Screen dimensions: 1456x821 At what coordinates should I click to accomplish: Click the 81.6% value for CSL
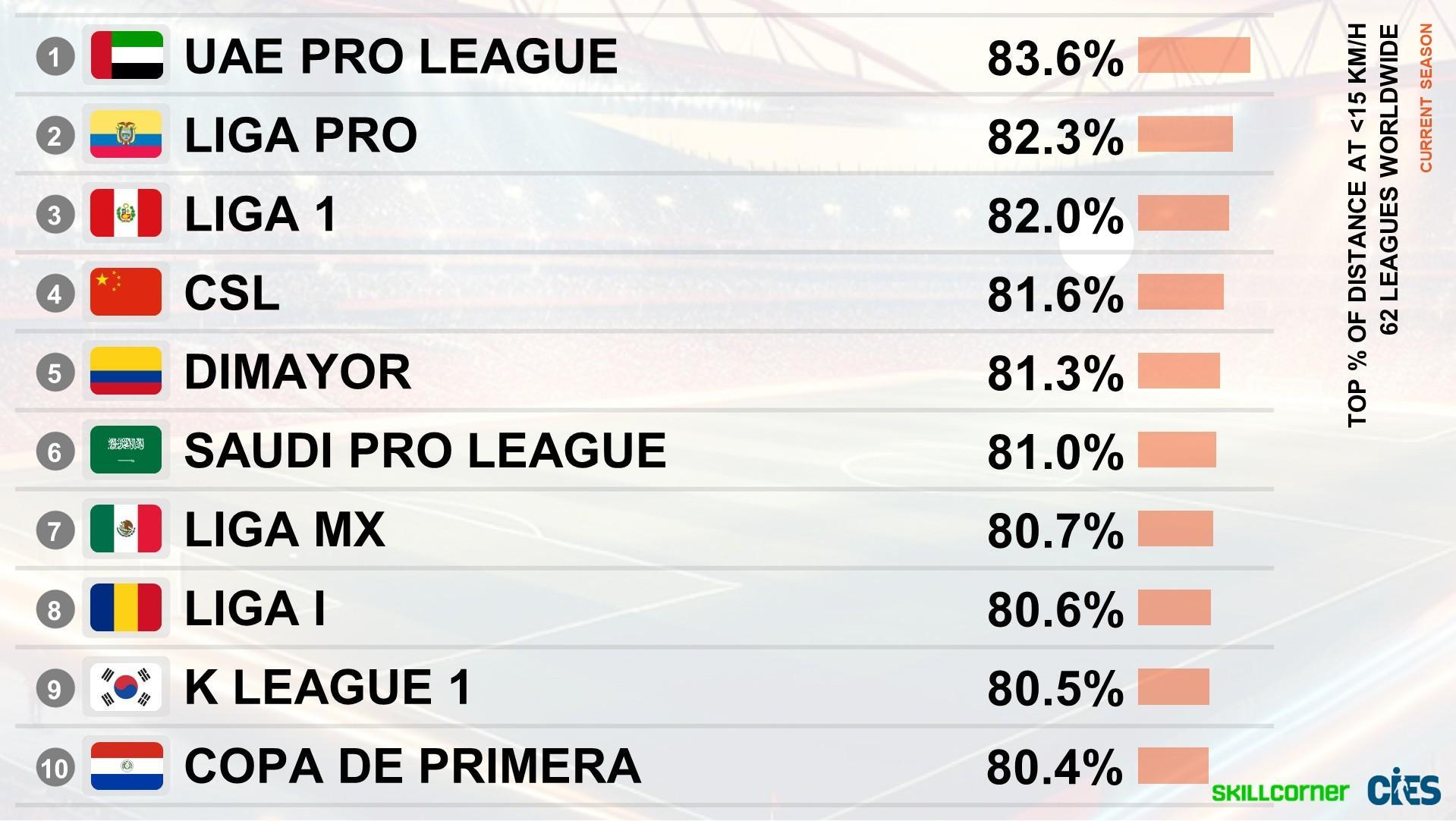(1055, 294)
